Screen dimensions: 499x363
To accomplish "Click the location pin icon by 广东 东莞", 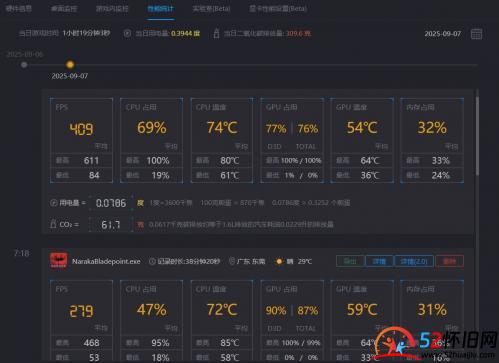I will tap(232, 261).
